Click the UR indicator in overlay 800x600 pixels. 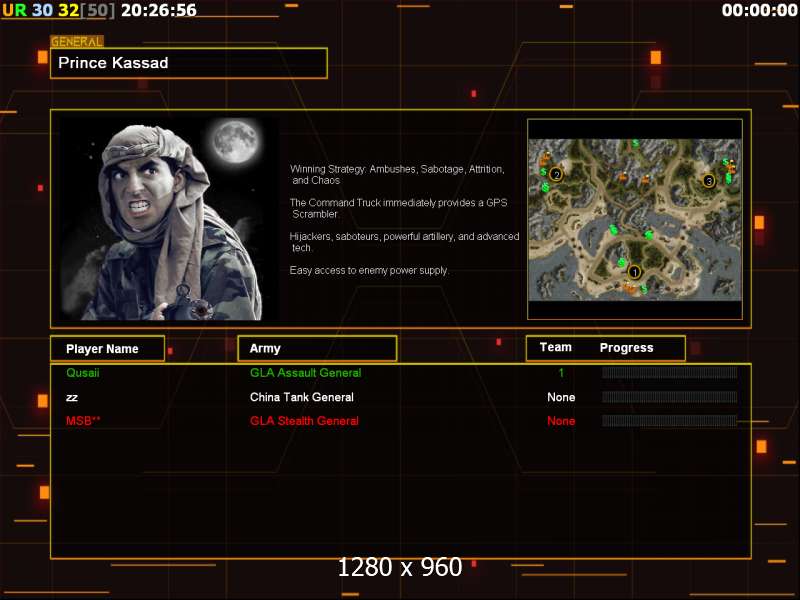coord(14,10)
